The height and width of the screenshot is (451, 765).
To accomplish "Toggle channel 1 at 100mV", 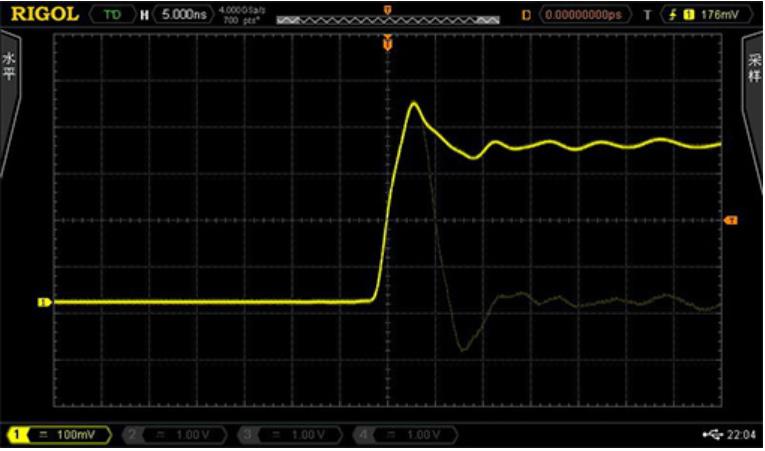I will click(x=58, y=435).
